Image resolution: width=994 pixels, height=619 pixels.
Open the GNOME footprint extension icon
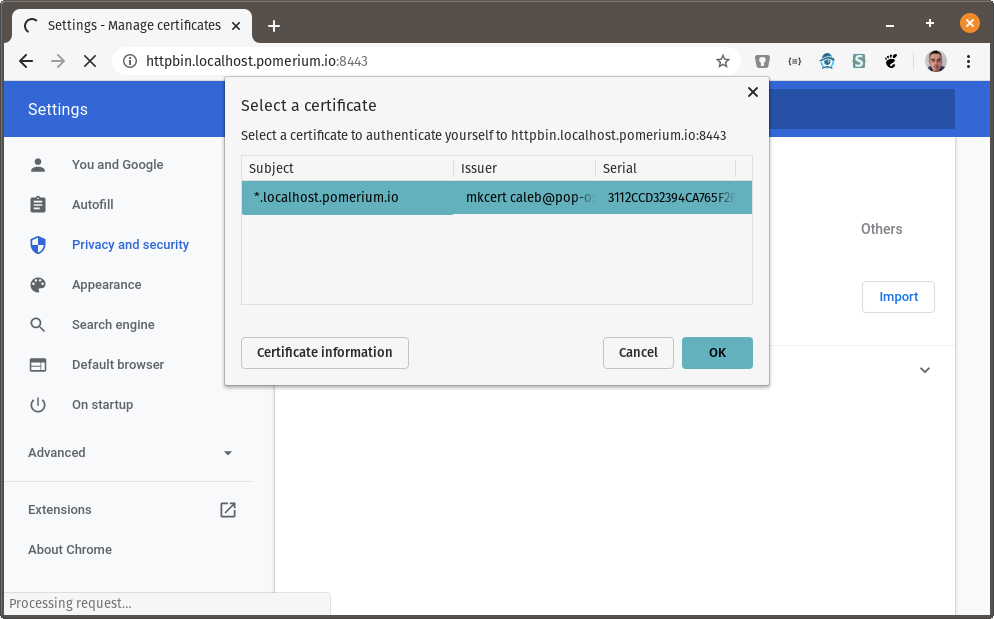click(x=891, y=61)
